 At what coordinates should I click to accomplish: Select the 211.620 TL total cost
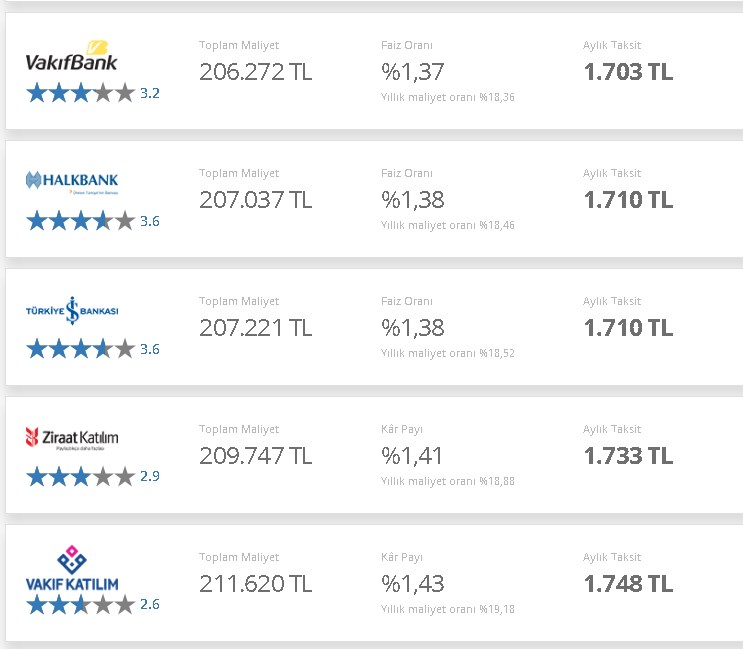pos(255,584)
